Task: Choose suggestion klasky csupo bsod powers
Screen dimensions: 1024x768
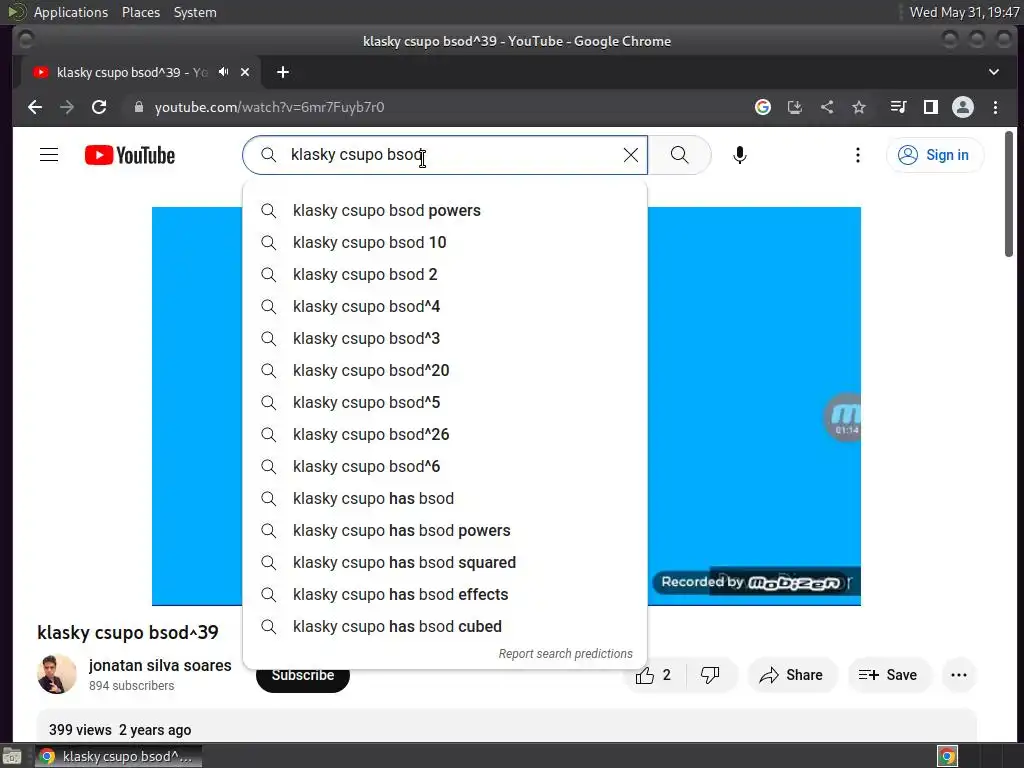Action: pyautogui.click(x=445, y=210)
